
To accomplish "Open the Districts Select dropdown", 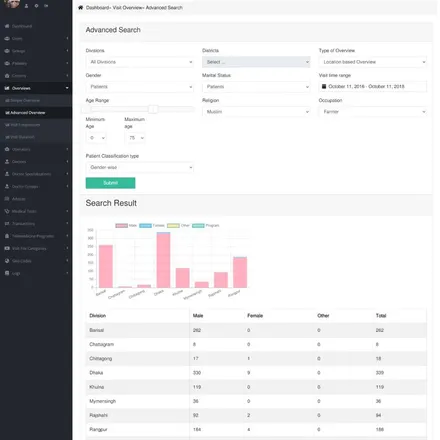I will coord(256,62).
